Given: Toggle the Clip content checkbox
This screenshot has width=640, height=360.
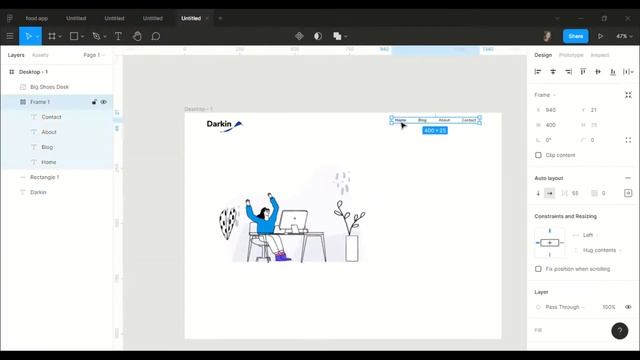Looking at the screenshot, I should [x=538, y=155].
